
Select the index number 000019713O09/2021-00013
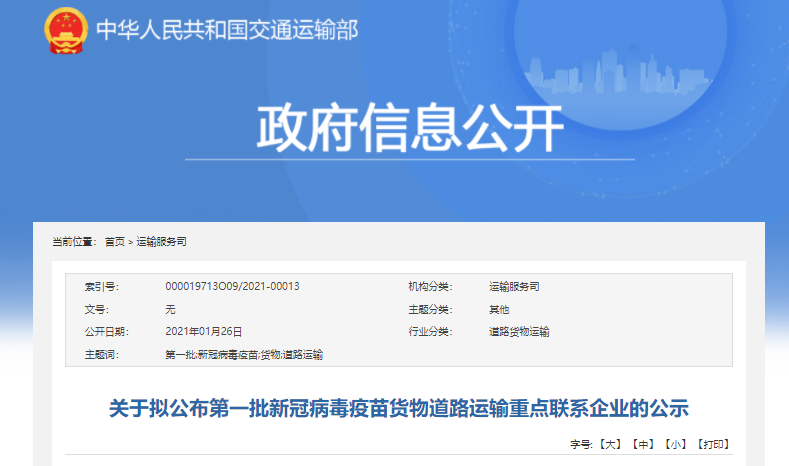(x=232, y=286)
